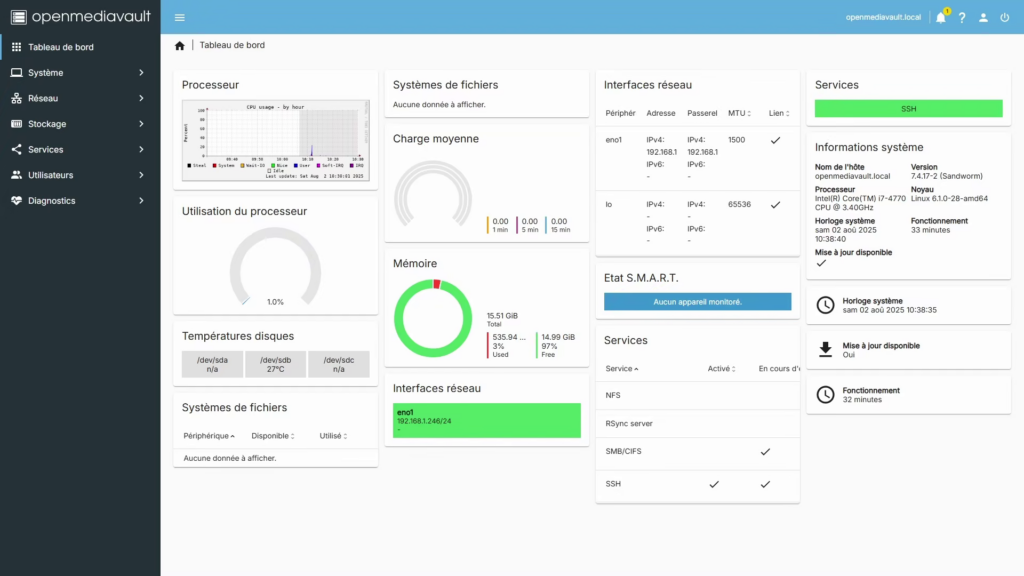
Task: Open the help question mark icon
Action: [x=962, y=18]
